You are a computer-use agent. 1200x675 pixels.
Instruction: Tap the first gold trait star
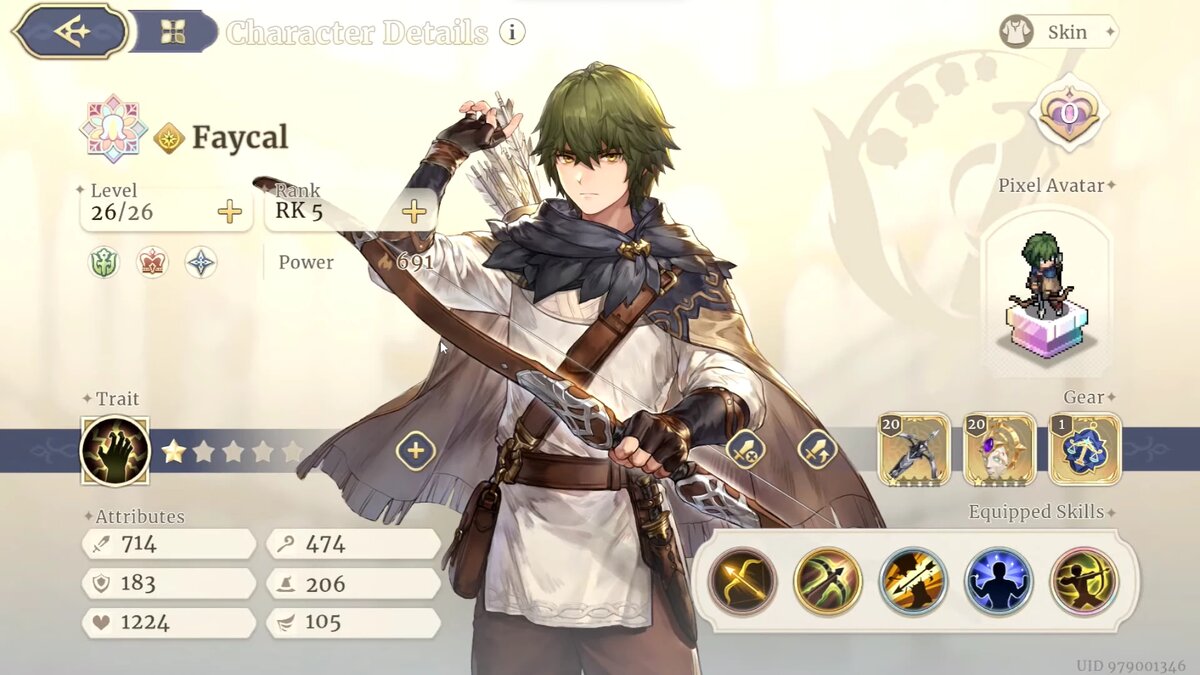[173, 451]
